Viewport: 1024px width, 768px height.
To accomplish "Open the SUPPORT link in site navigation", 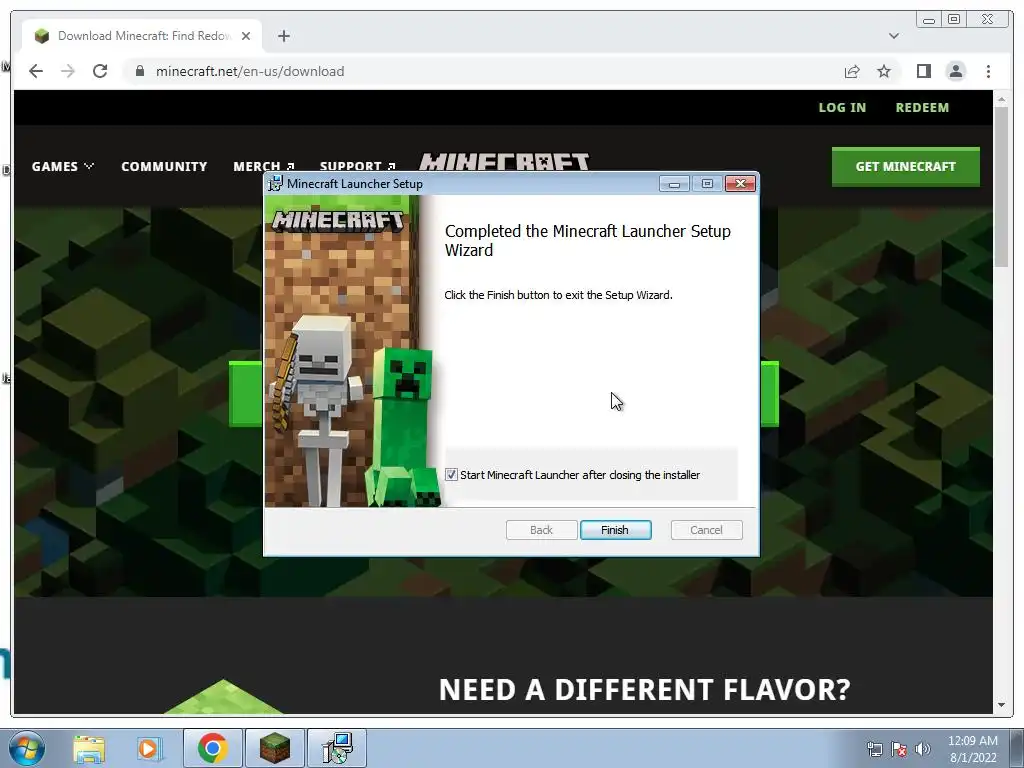I will [x=357, y=166].
